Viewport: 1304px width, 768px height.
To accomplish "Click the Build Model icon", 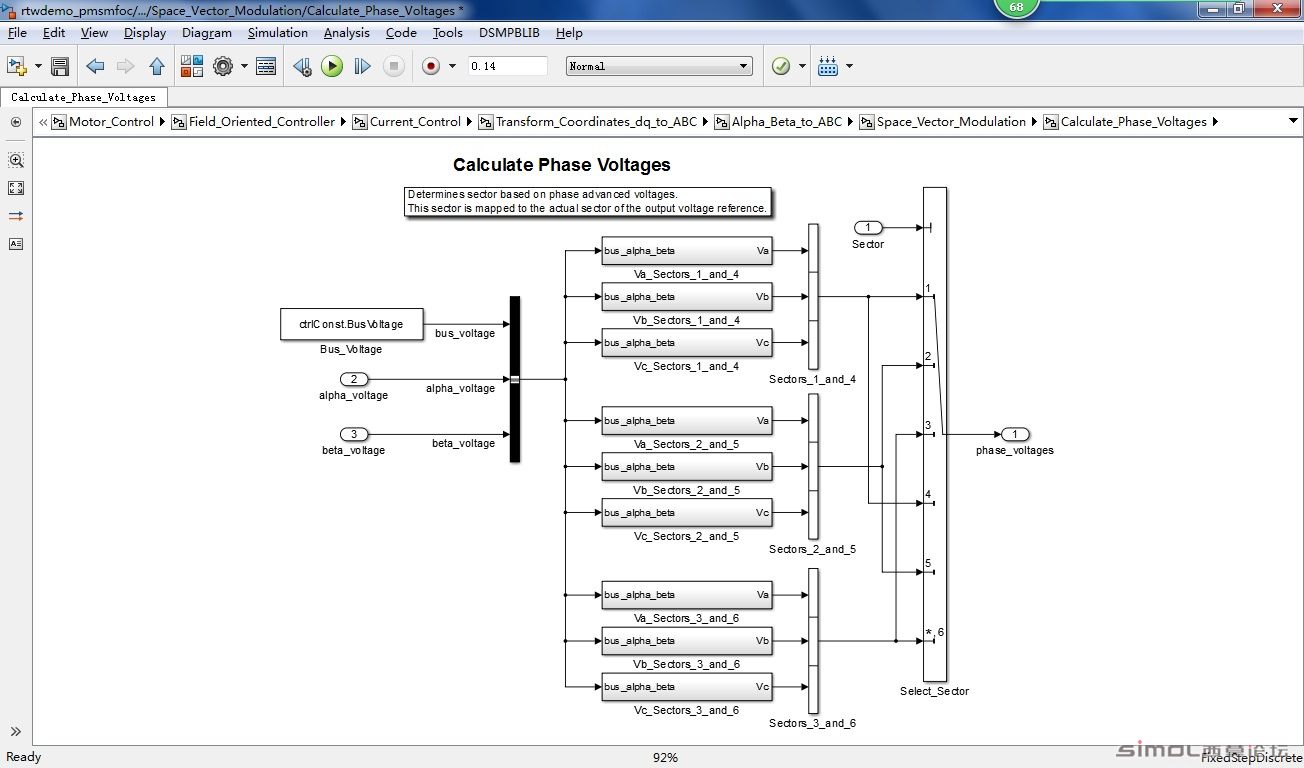I will pos(828,66).
